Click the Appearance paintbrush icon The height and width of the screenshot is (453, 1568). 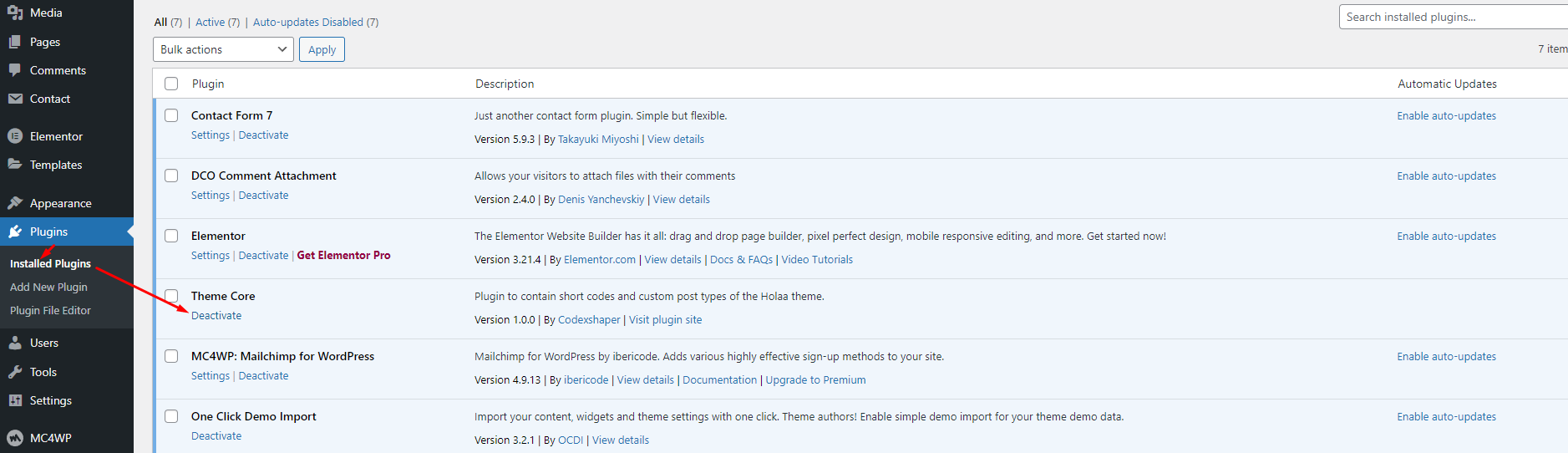pyautogui.click(x=15, y=203)
